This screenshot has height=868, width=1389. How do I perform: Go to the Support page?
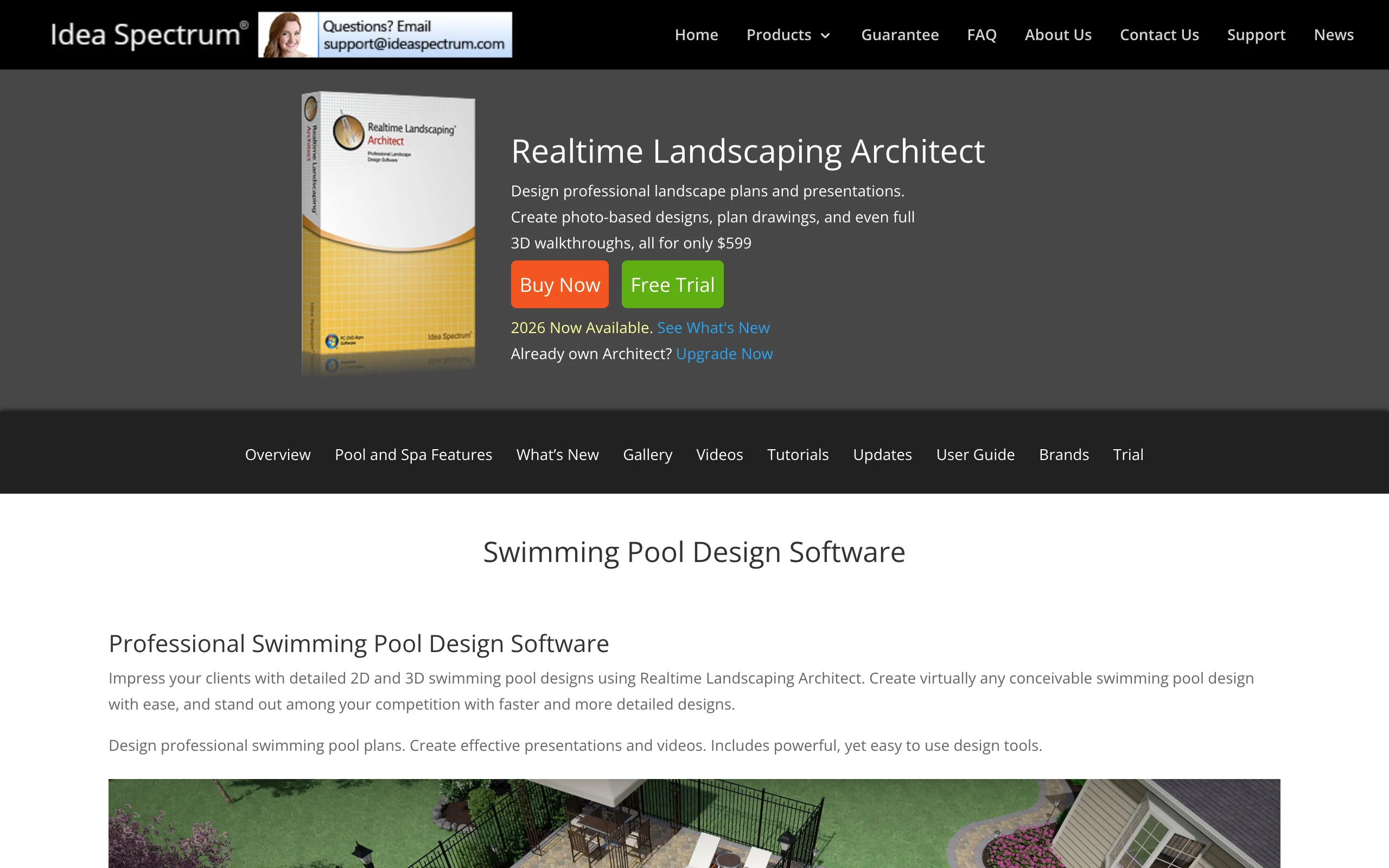pos(1256,34)
